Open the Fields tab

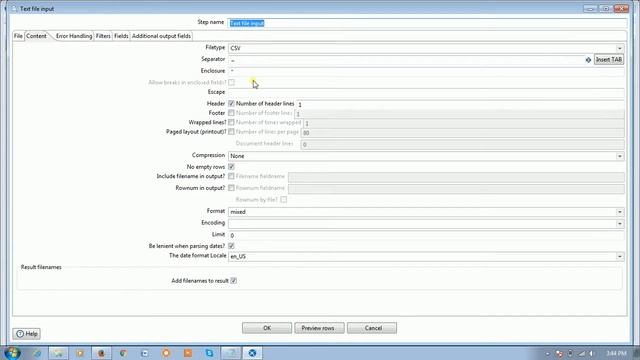(121, 36)
